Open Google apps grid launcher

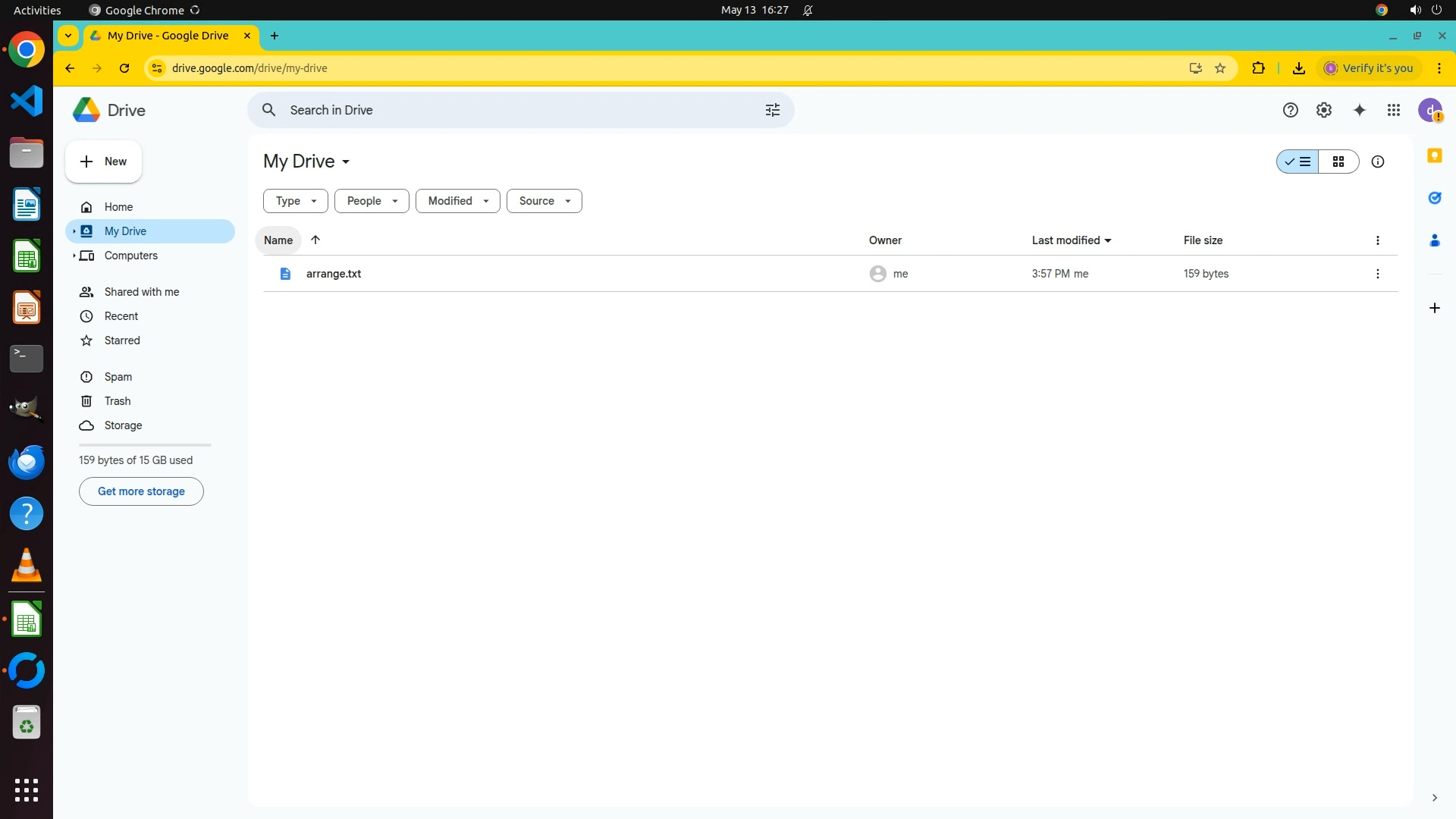tap(1393, 111)
